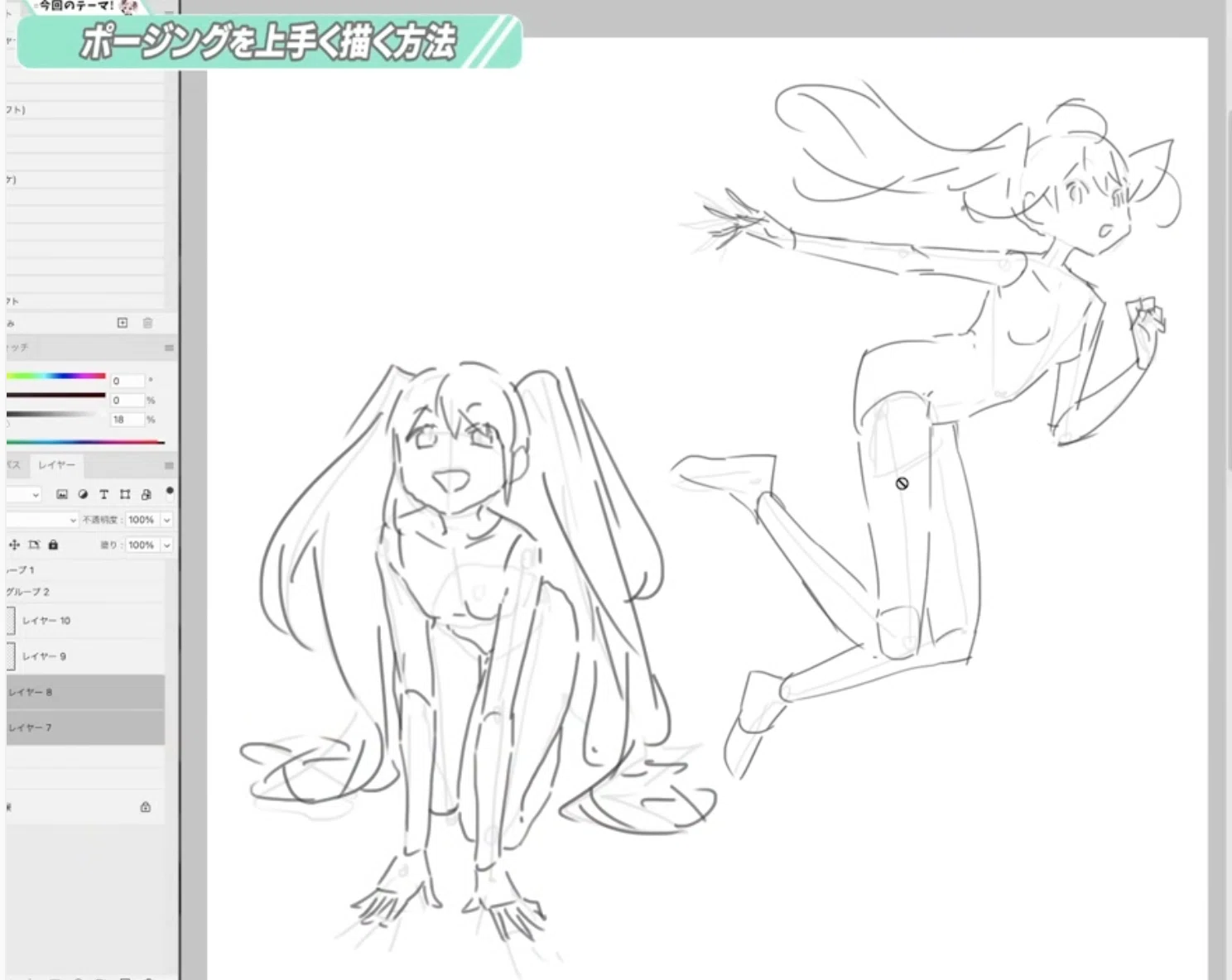Select the レイヤー 7 layer

point(85,728)
